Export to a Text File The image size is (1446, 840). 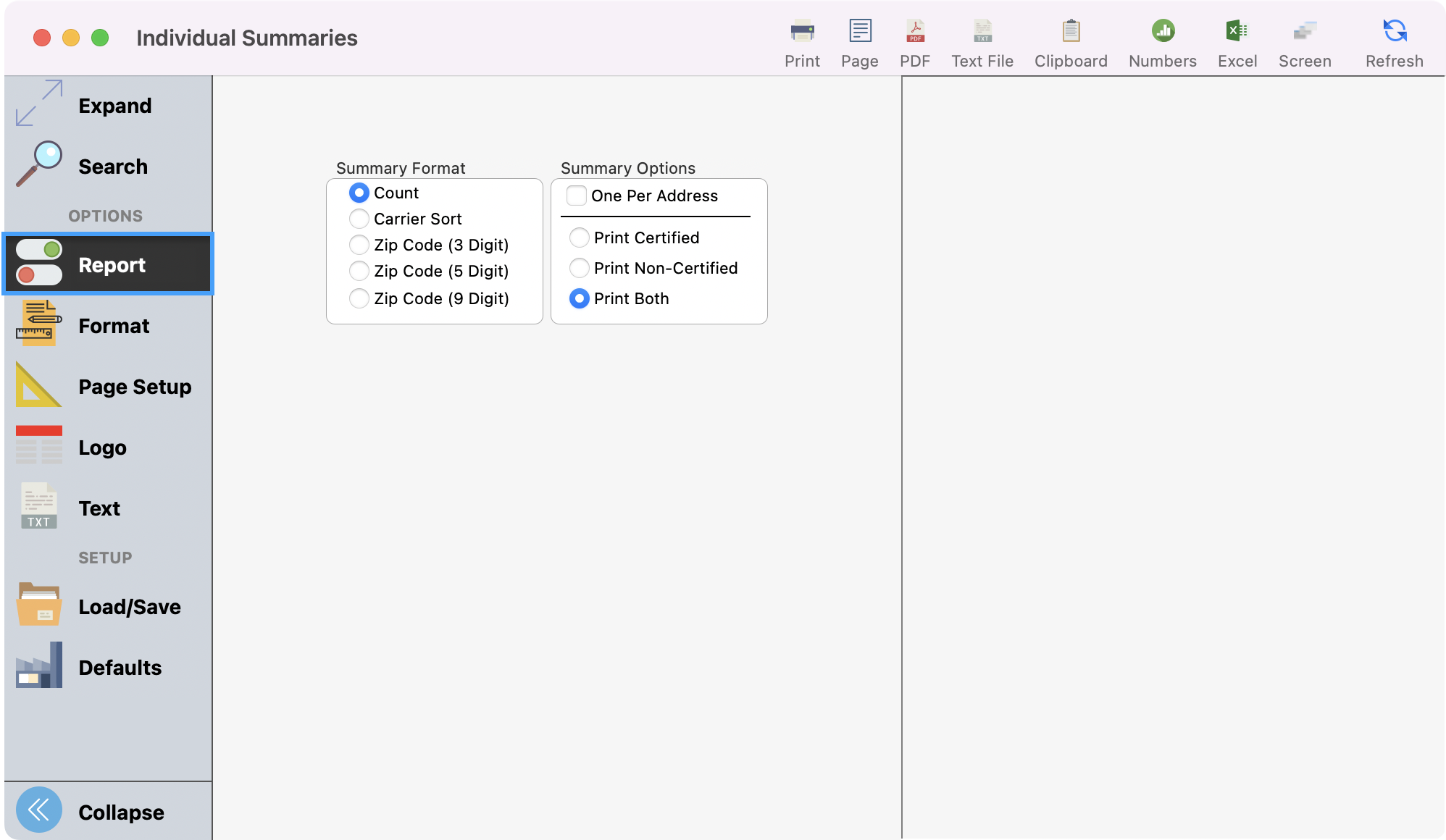point(982,40)
